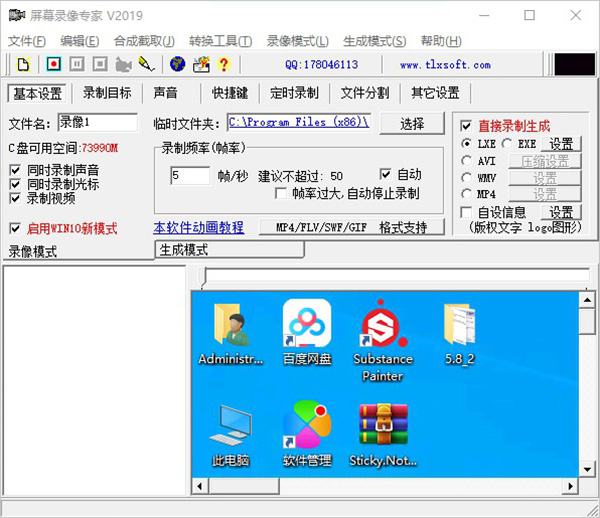This screenshot has height=518, width=600.
Task: Toggle the 同时录制声音 checkbox
Action: 15,170
